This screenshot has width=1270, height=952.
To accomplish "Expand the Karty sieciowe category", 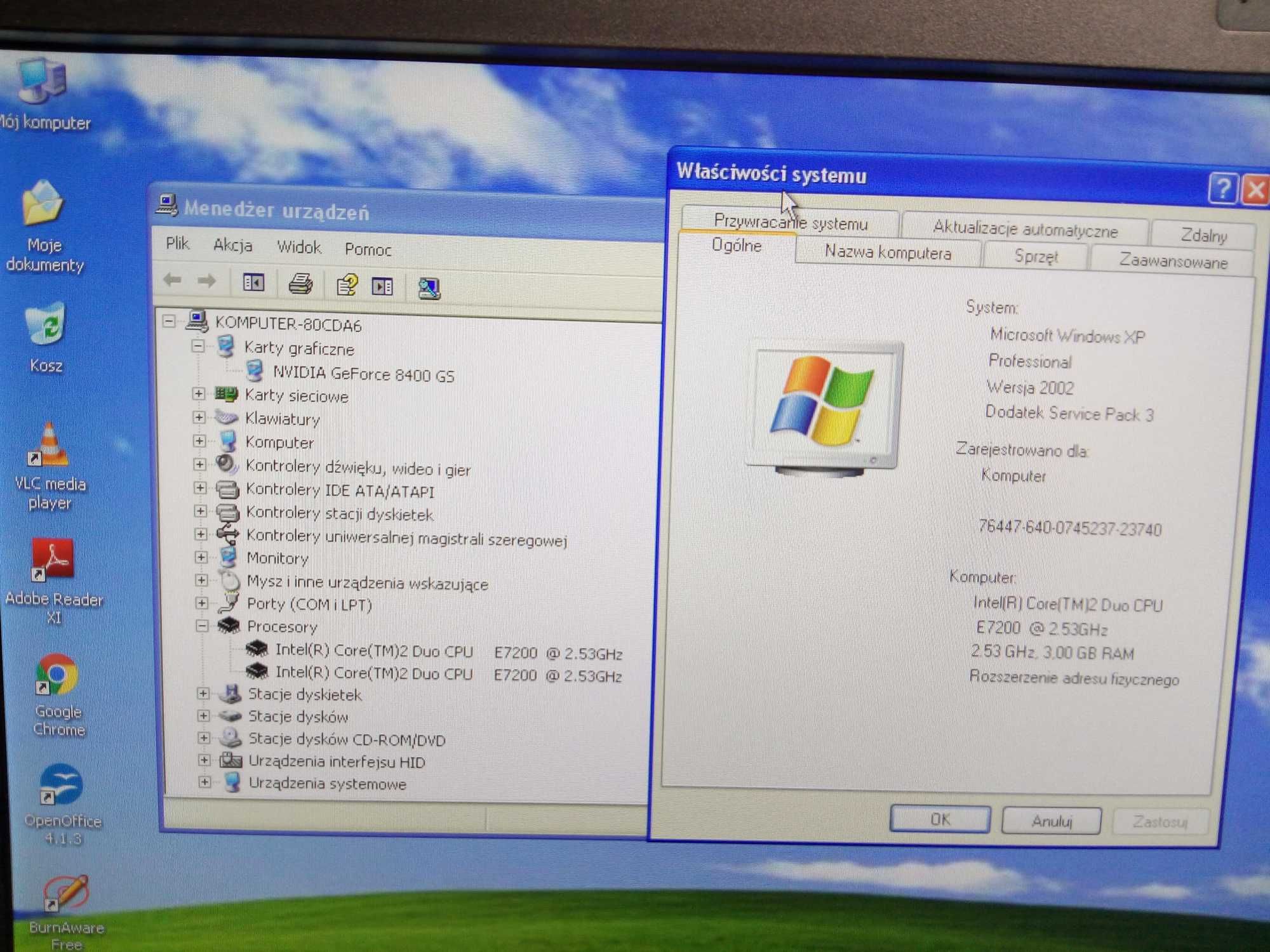I will (199, 394).
